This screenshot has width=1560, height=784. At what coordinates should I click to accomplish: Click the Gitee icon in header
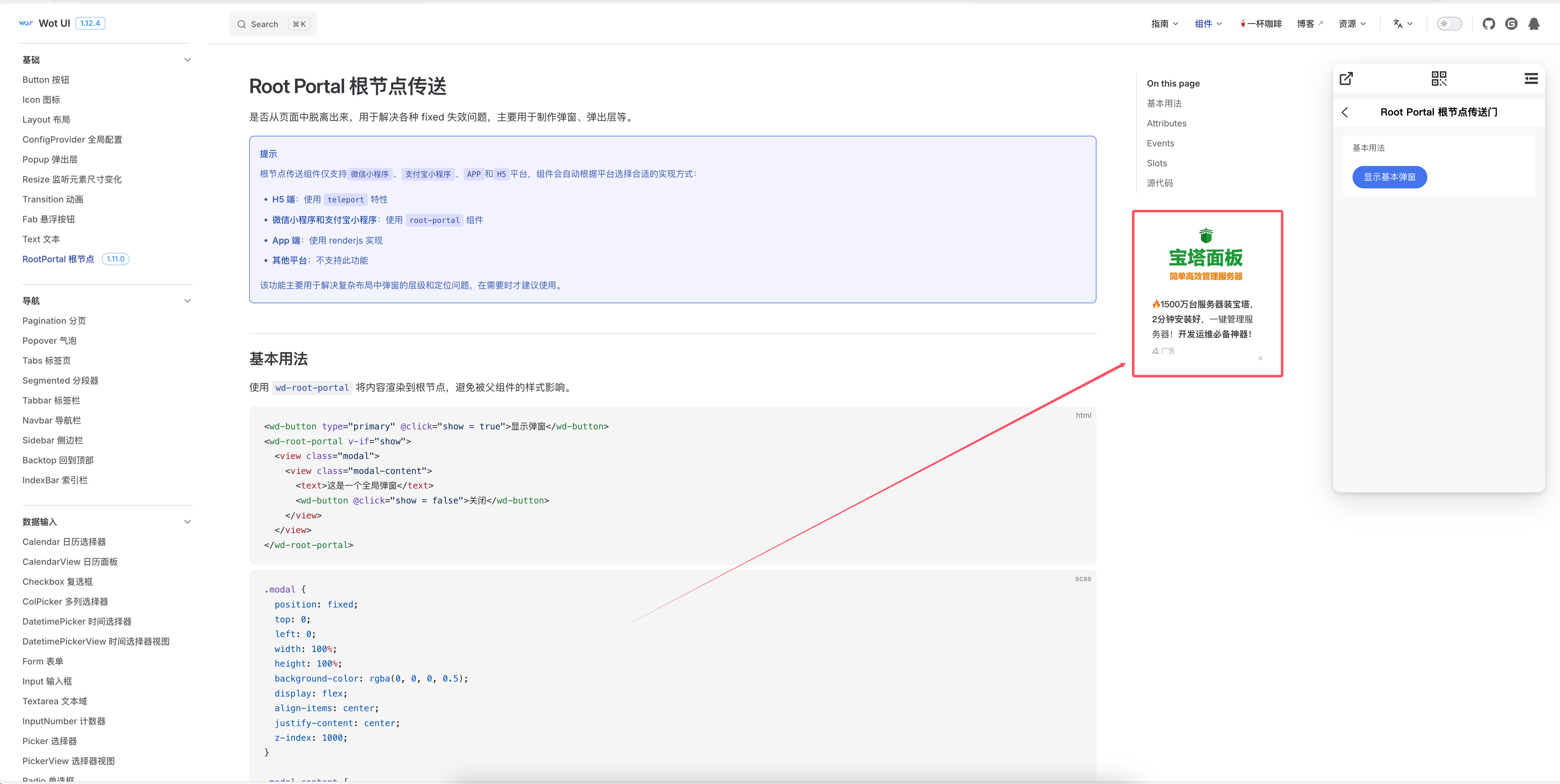[1511, 24]
